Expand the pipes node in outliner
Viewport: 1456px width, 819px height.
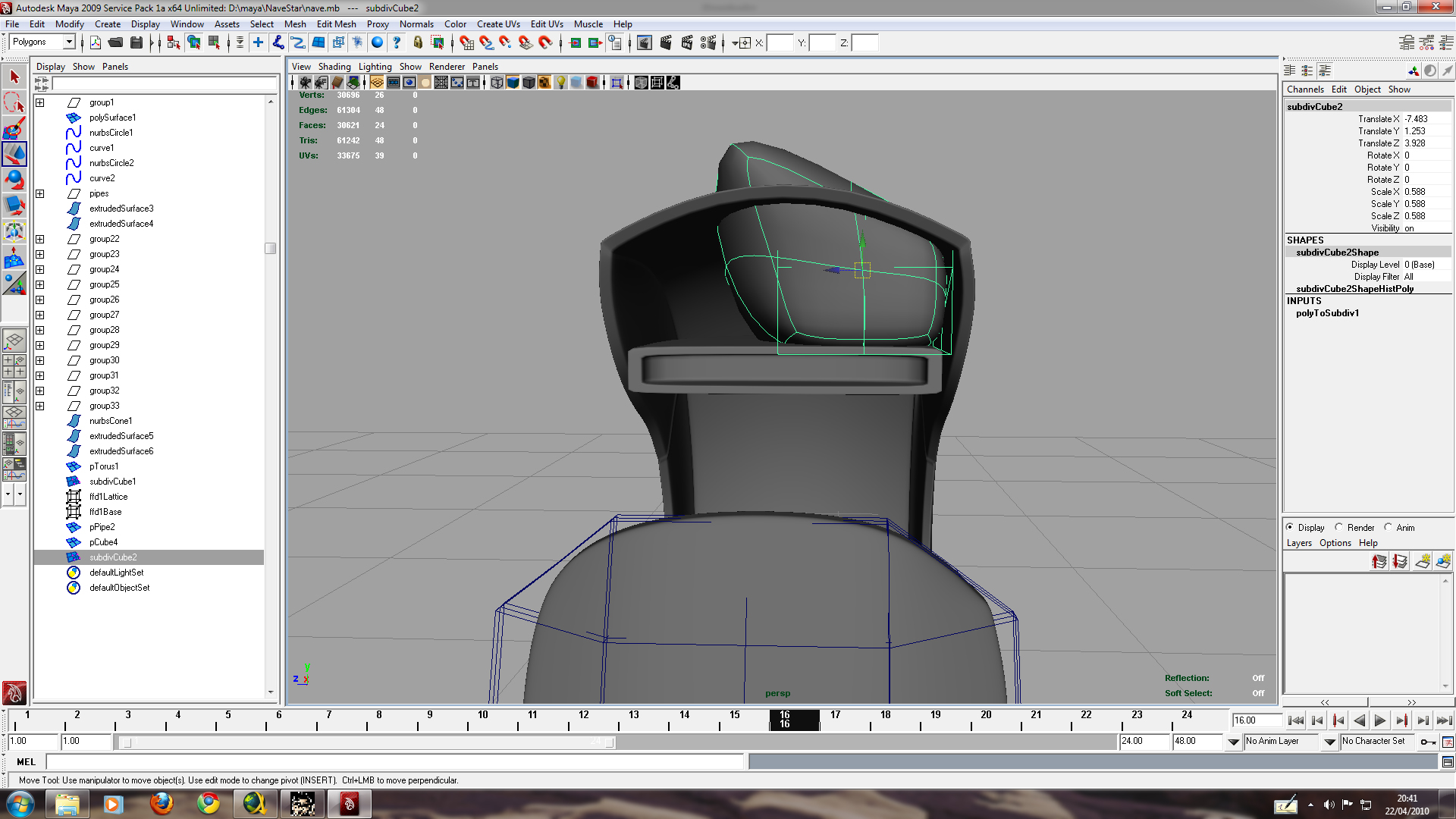pos(40,193)
